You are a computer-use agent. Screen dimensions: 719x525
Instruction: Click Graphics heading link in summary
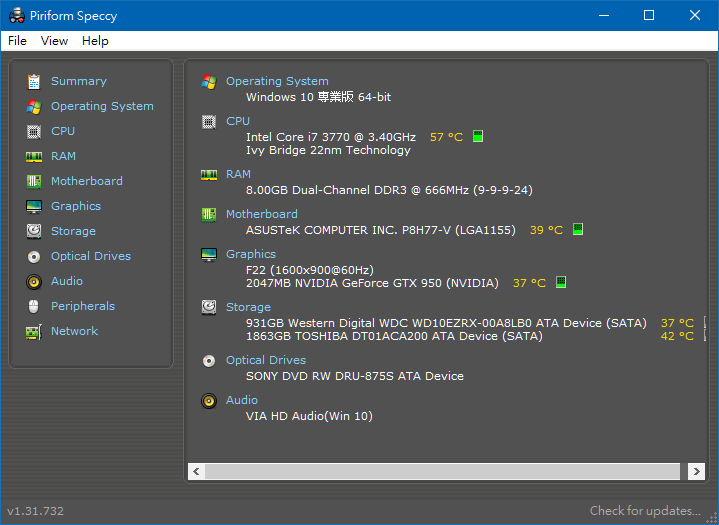(x=251, y=254)
